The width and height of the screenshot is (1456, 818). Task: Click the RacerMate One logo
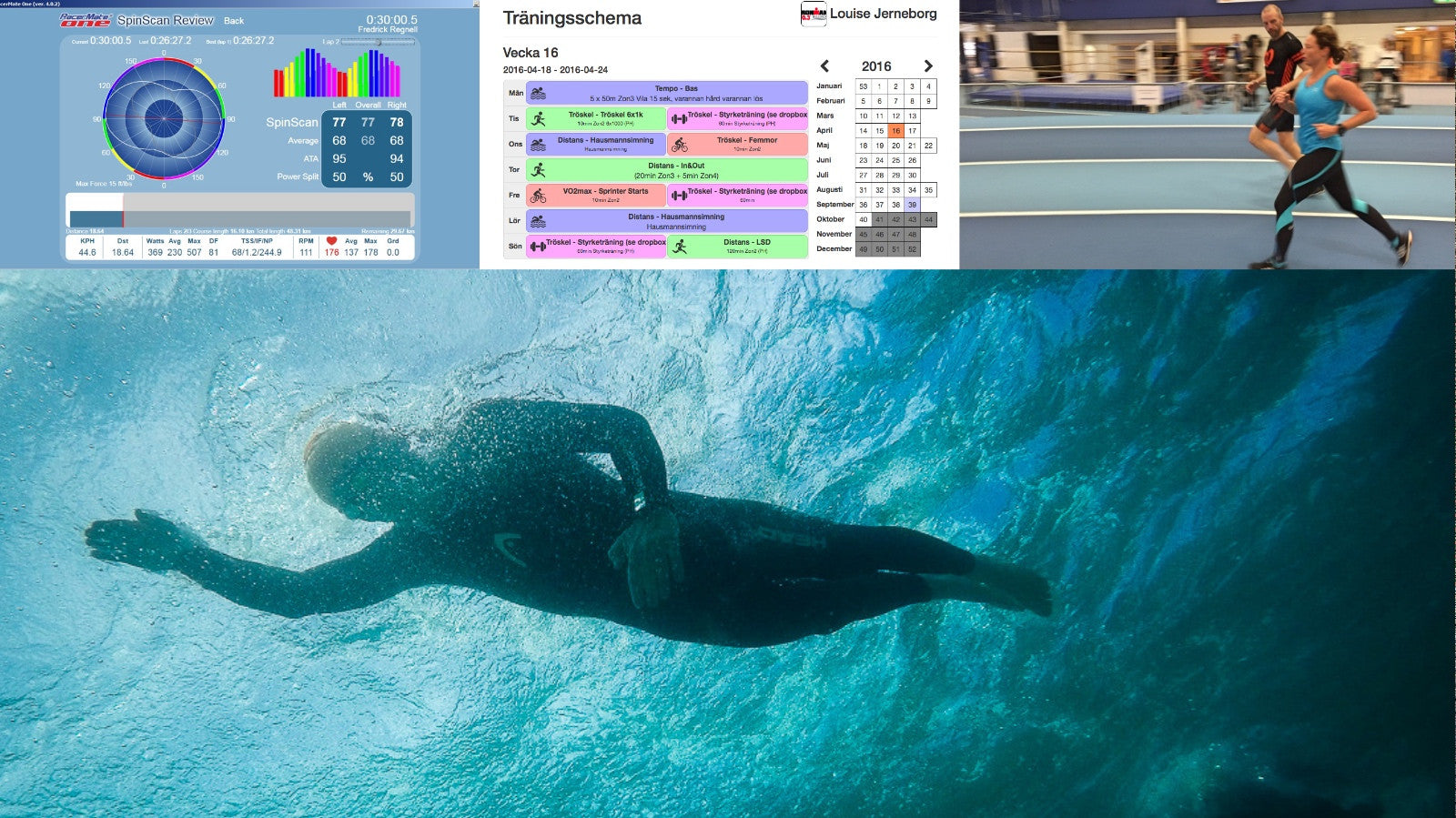click(85, 20)
